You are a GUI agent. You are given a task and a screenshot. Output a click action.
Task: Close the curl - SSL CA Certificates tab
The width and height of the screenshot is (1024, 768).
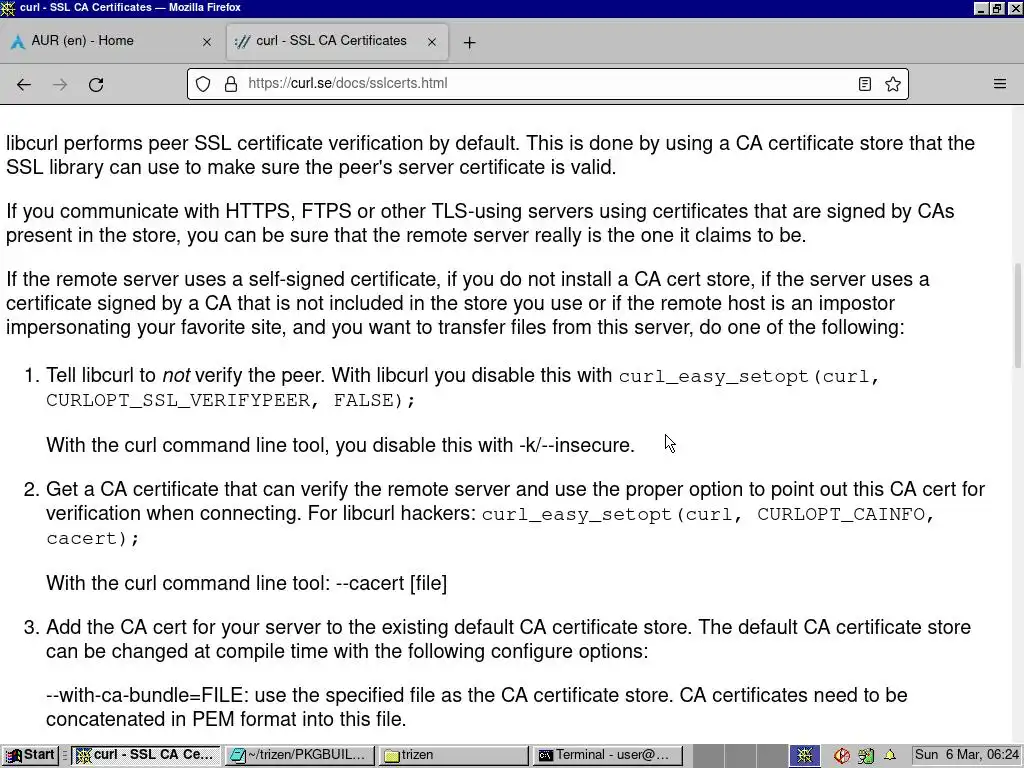(x=432, y=42)
